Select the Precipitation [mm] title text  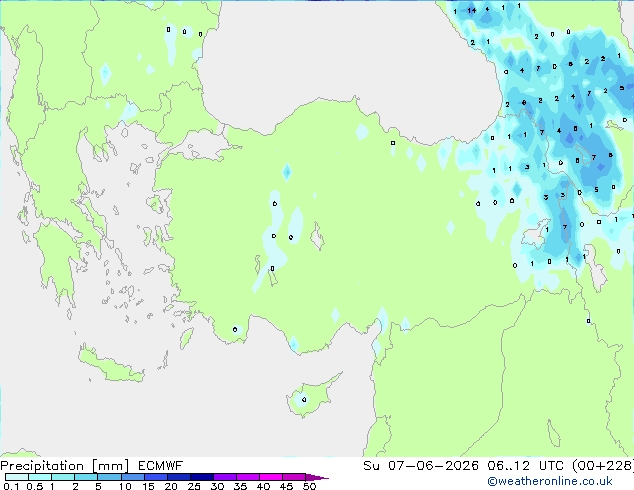pyautogui.click(x=65, y=466)
